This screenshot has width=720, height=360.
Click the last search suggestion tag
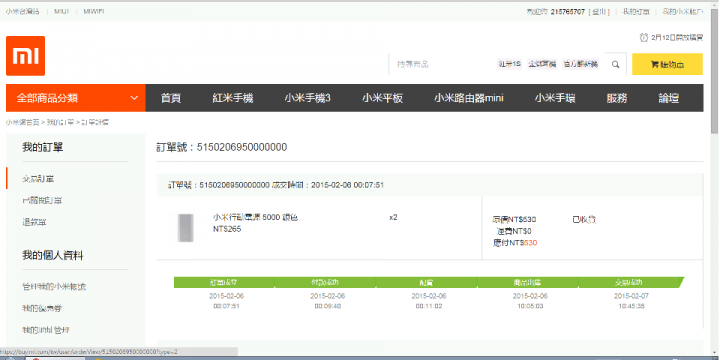[x=581, y=64]
